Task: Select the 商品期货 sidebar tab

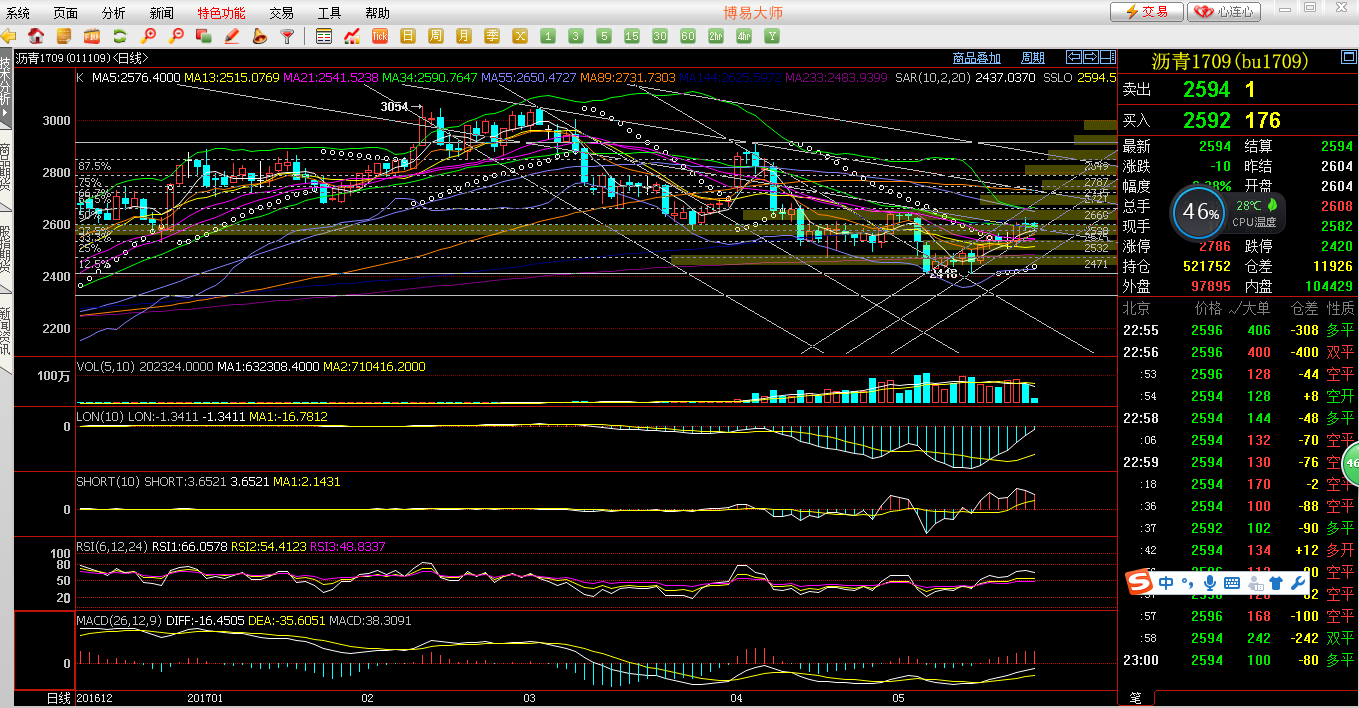Action: point(6,170)
